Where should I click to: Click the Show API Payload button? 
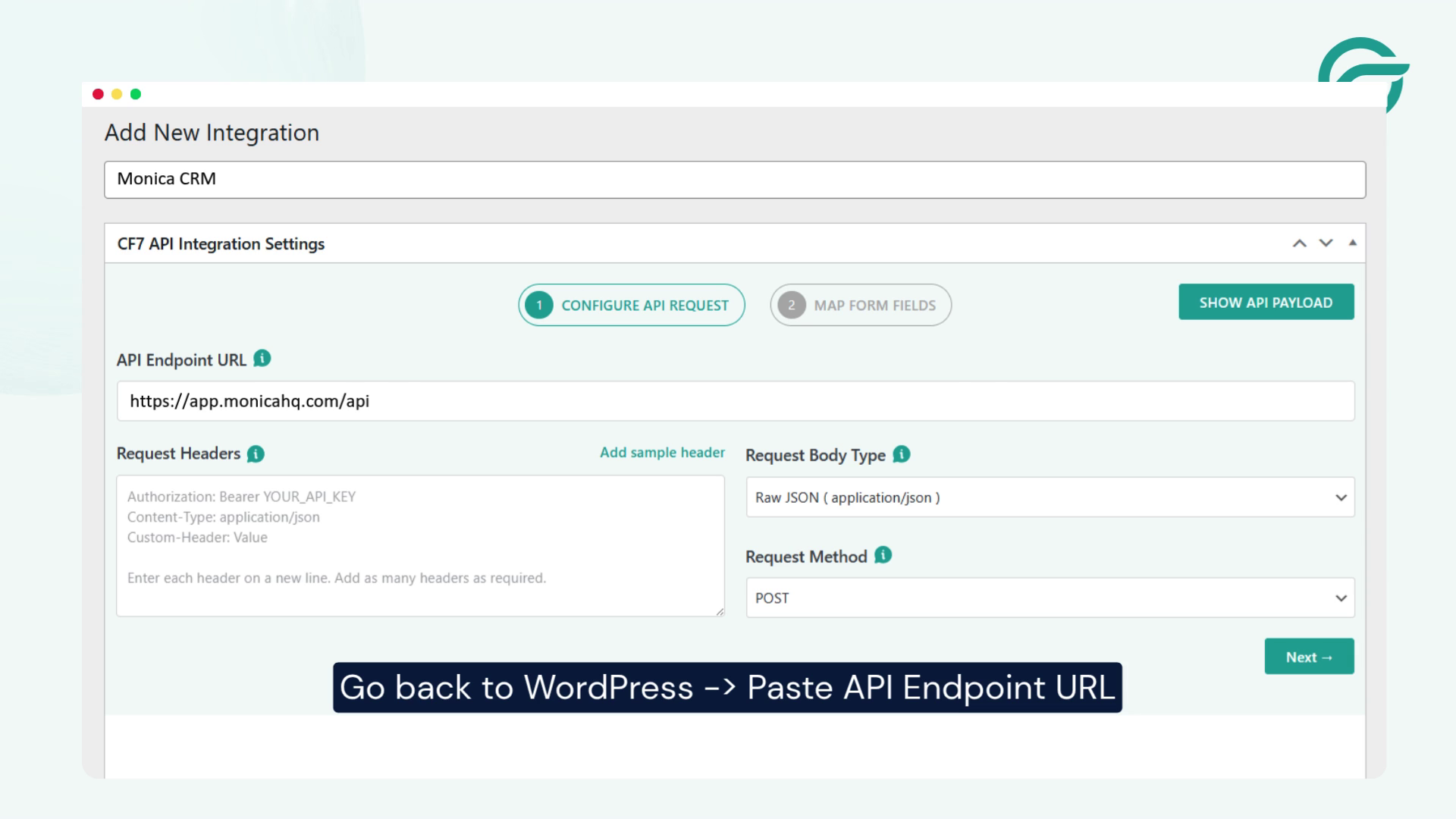pyautogui.click(x=1266, y=302)
